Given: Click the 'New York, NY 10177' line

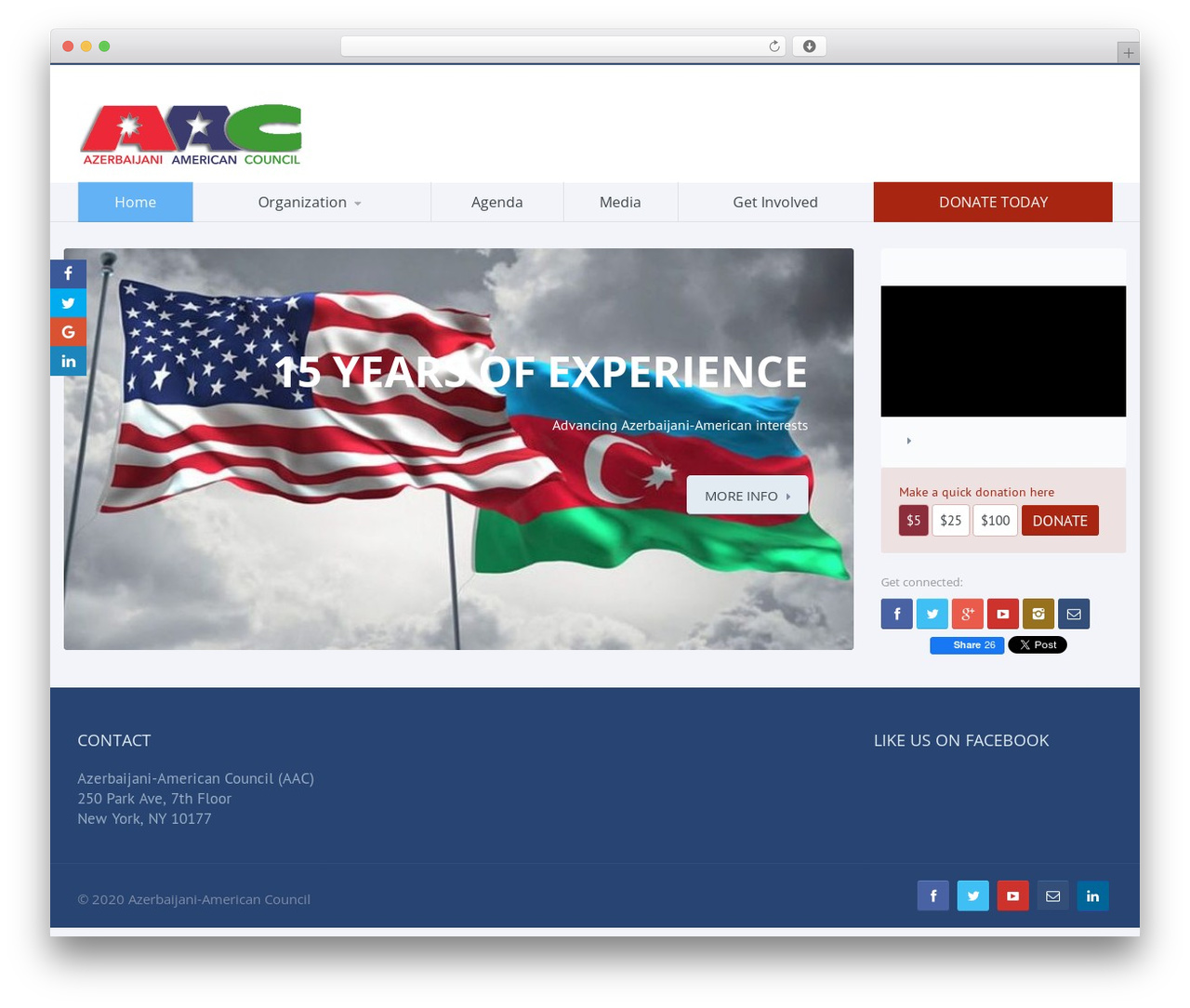Looking at the screenshot, I should (144, 819).
